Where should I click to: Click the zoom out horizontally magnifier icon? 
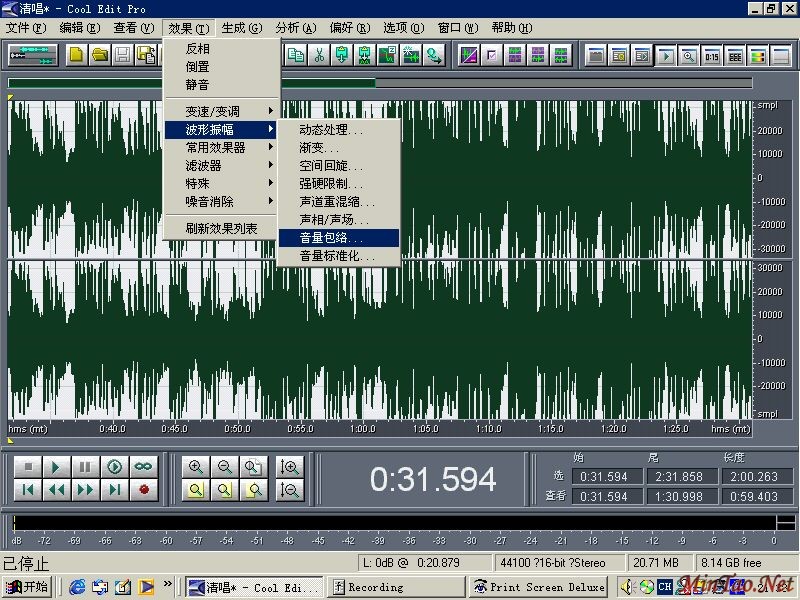click(225, 467)
